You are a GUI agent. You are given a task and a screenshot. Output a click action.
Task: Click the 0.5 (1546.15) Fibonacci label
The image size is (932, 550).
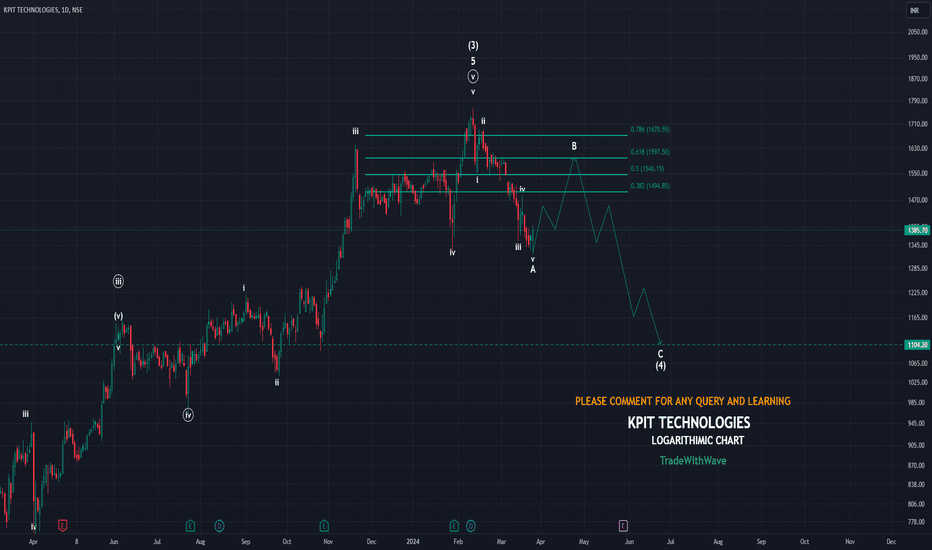[647, 168]
